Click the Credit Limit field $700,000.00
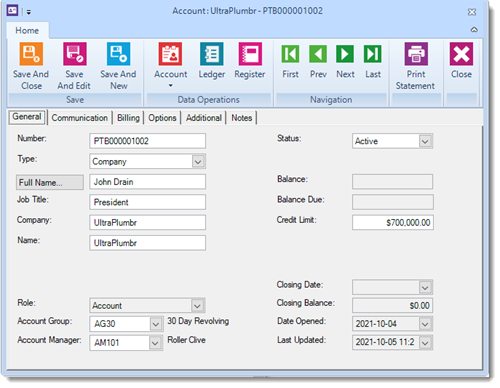The height and width of the screenshot is (388, 500). (393, 222)
